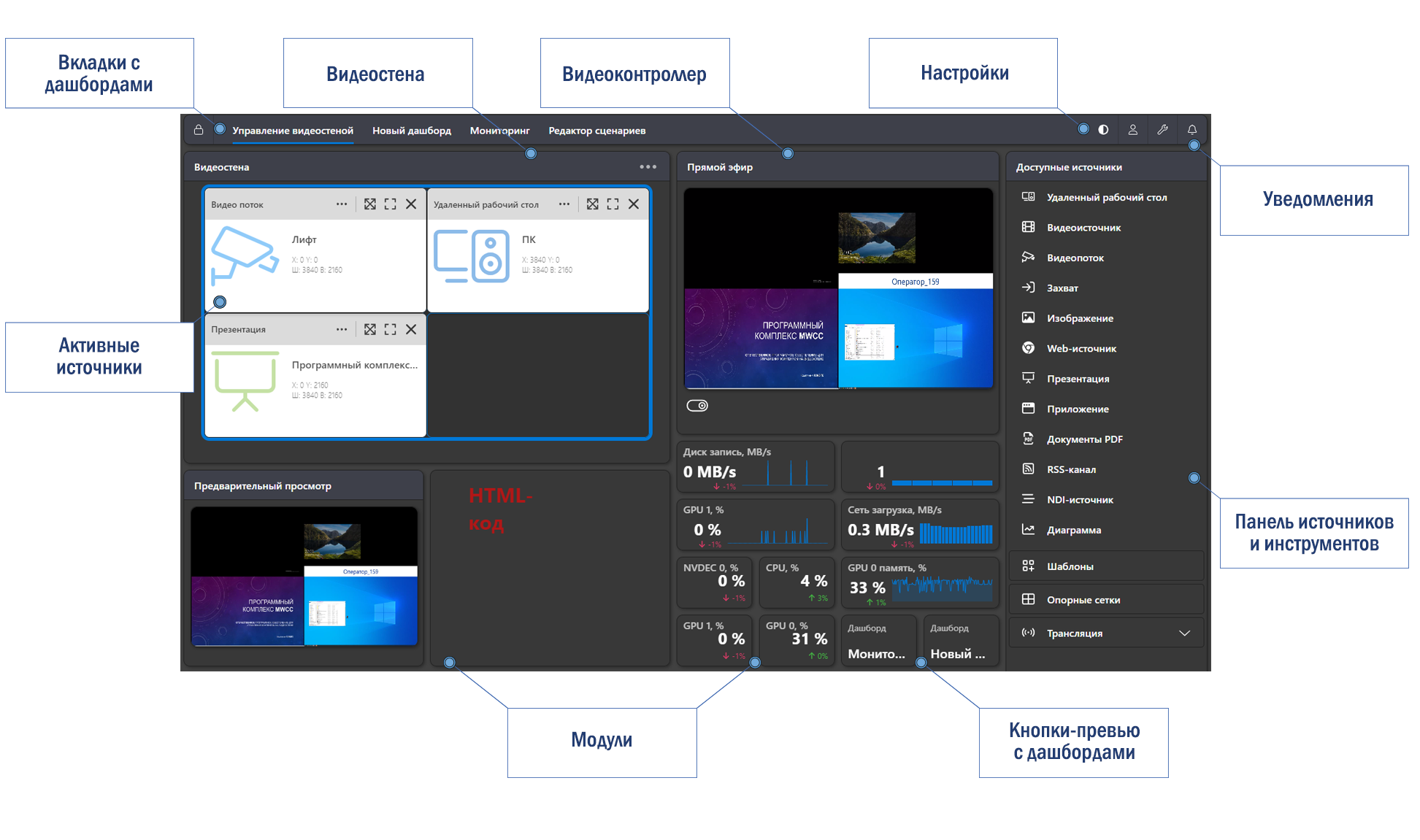Click the Предварительный просмотр thumbnail

[304, 577]
